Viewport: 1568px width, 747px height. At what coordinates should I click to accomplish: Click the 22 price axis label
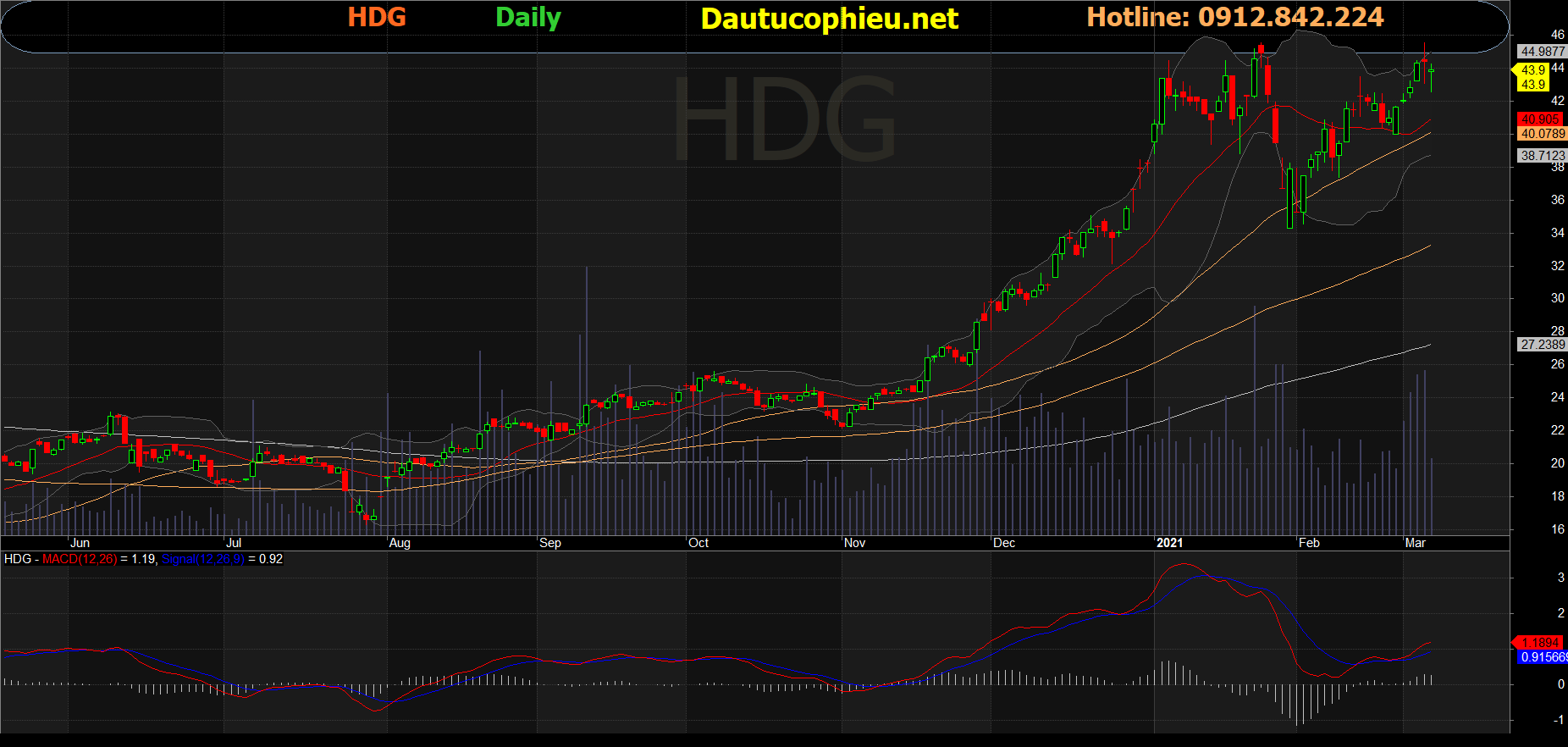click(1558, 430)
